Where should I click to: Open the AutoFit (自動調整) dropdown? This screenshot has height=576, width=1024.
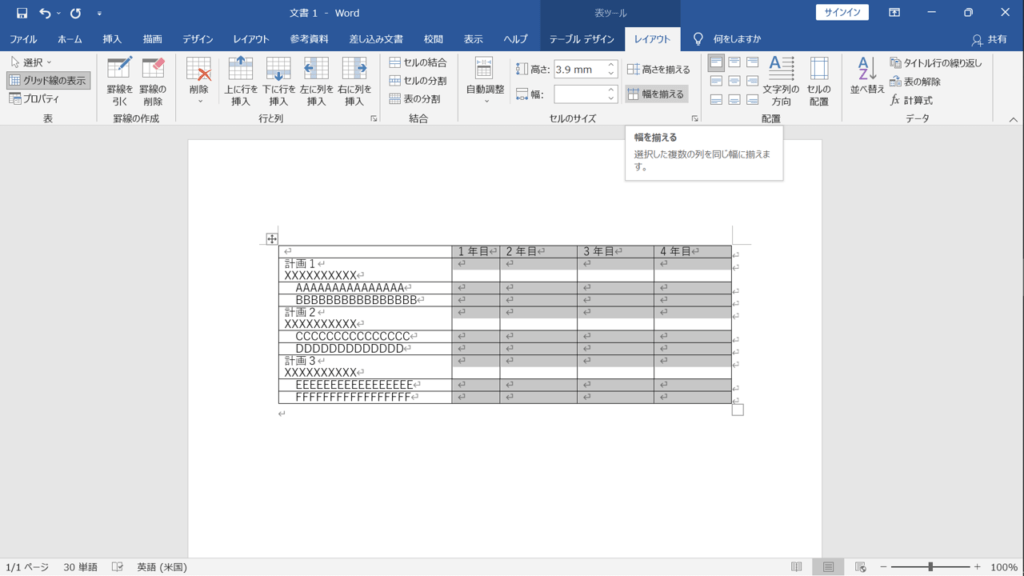click(485, 81)
